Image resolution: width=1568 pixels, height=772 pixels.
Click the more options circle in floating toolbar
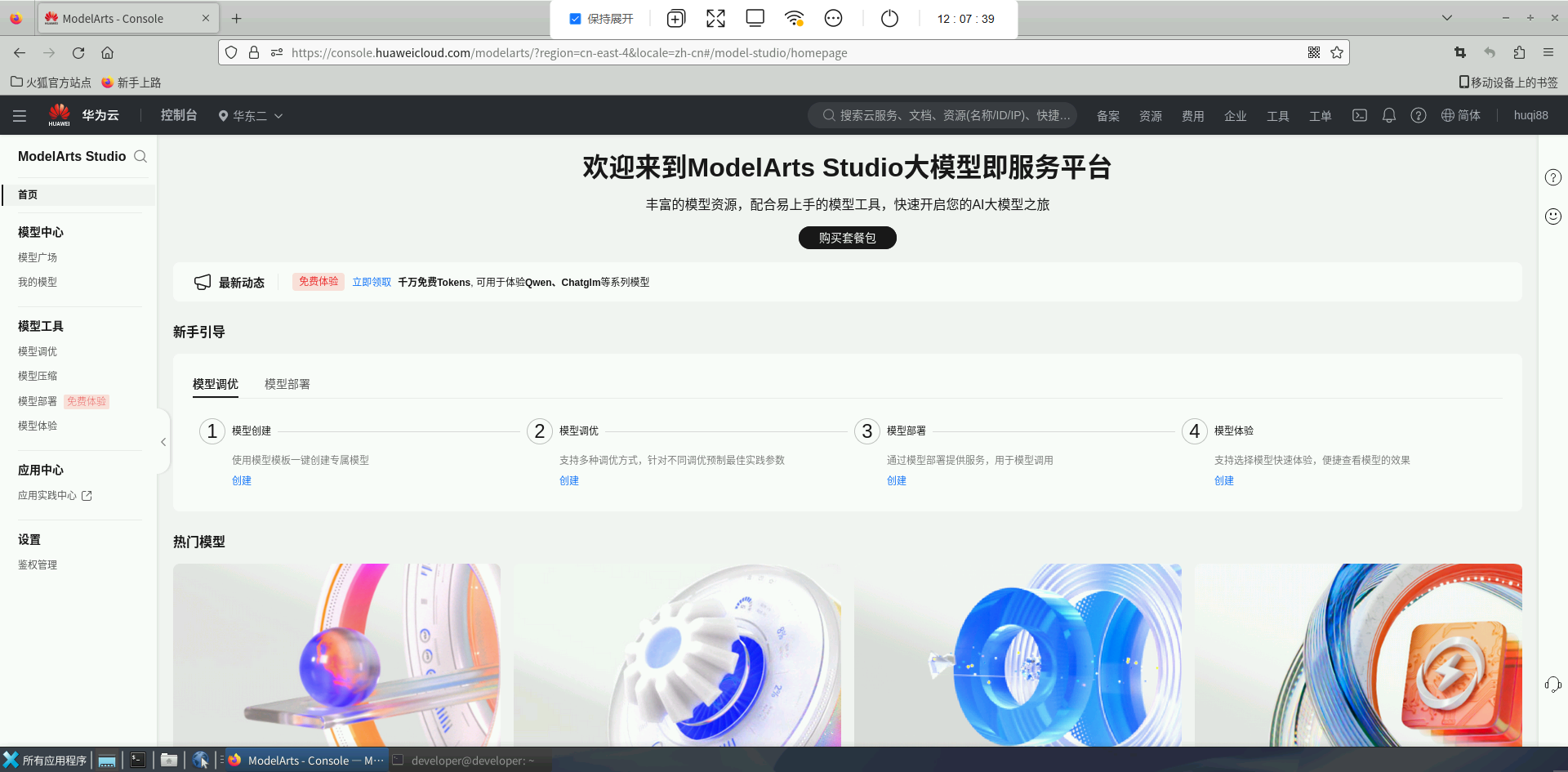click(833, 19)
